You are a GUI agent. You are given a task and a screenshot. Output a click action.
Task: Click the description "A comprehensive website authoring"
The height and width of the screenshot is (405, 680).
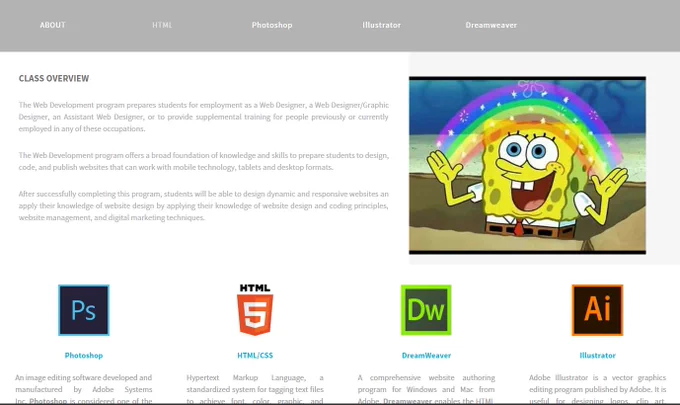click(x=426, y=389)
